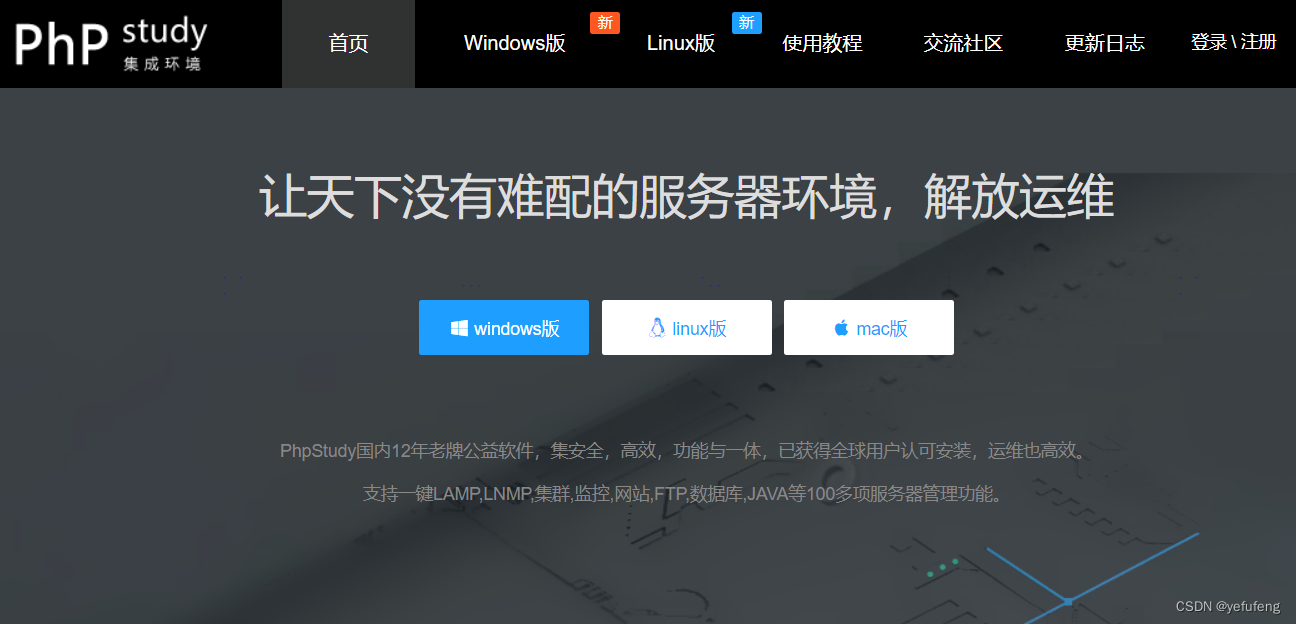
Task: Click the headline 让天下没有难配的服务器环境
Action: (x=568, y=197)
